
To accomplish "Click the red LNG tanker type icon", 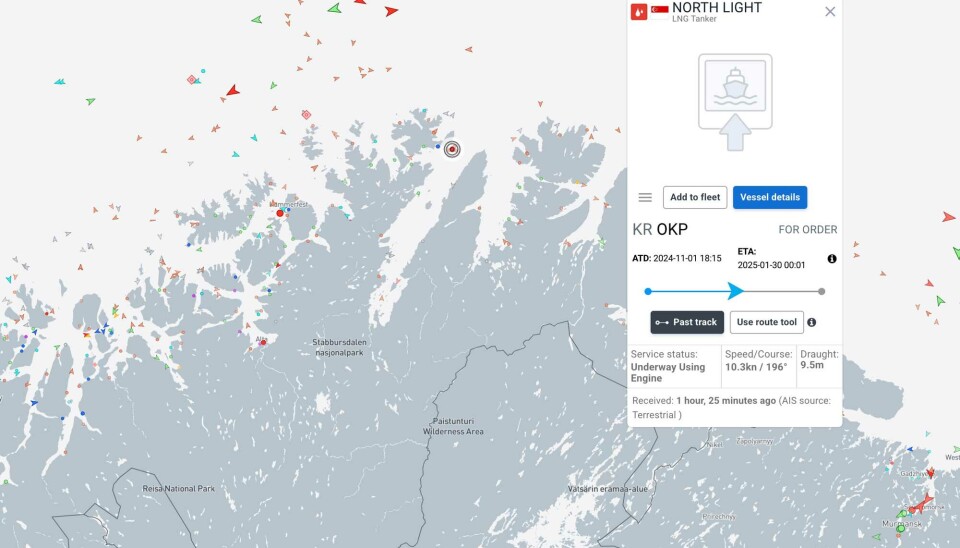I will (639, 12).
